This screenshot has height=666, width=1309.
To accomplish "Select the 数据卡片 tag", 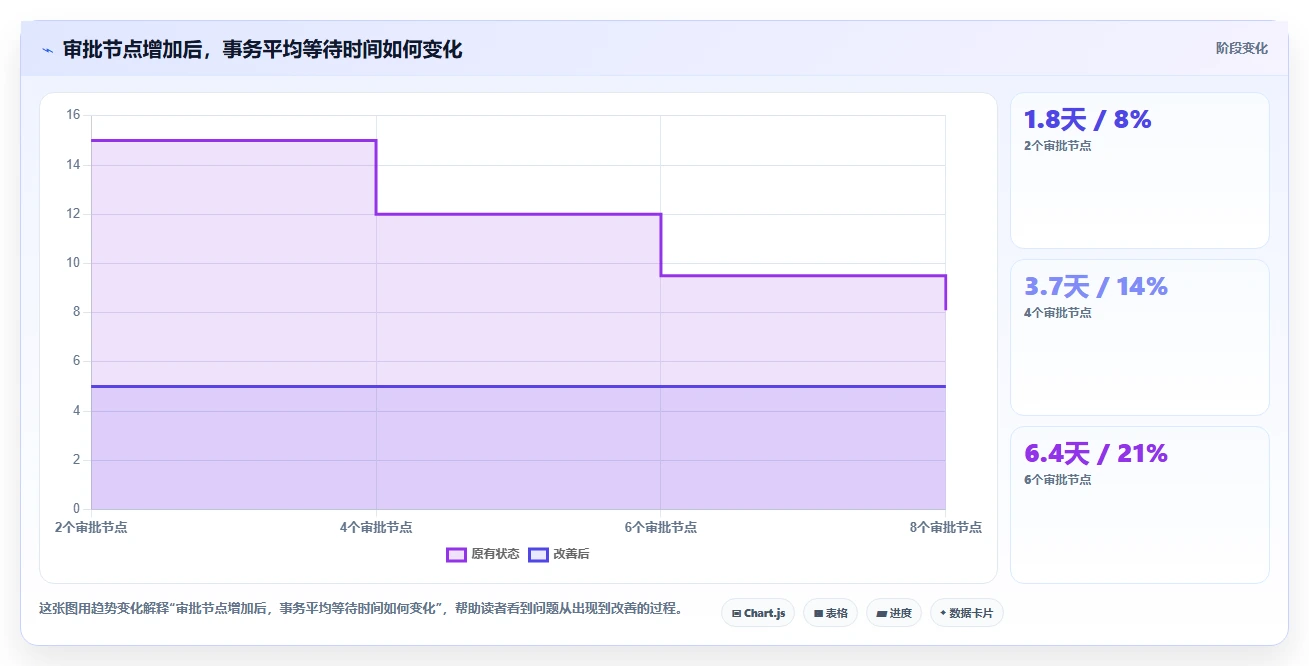I will click(966, 613).
